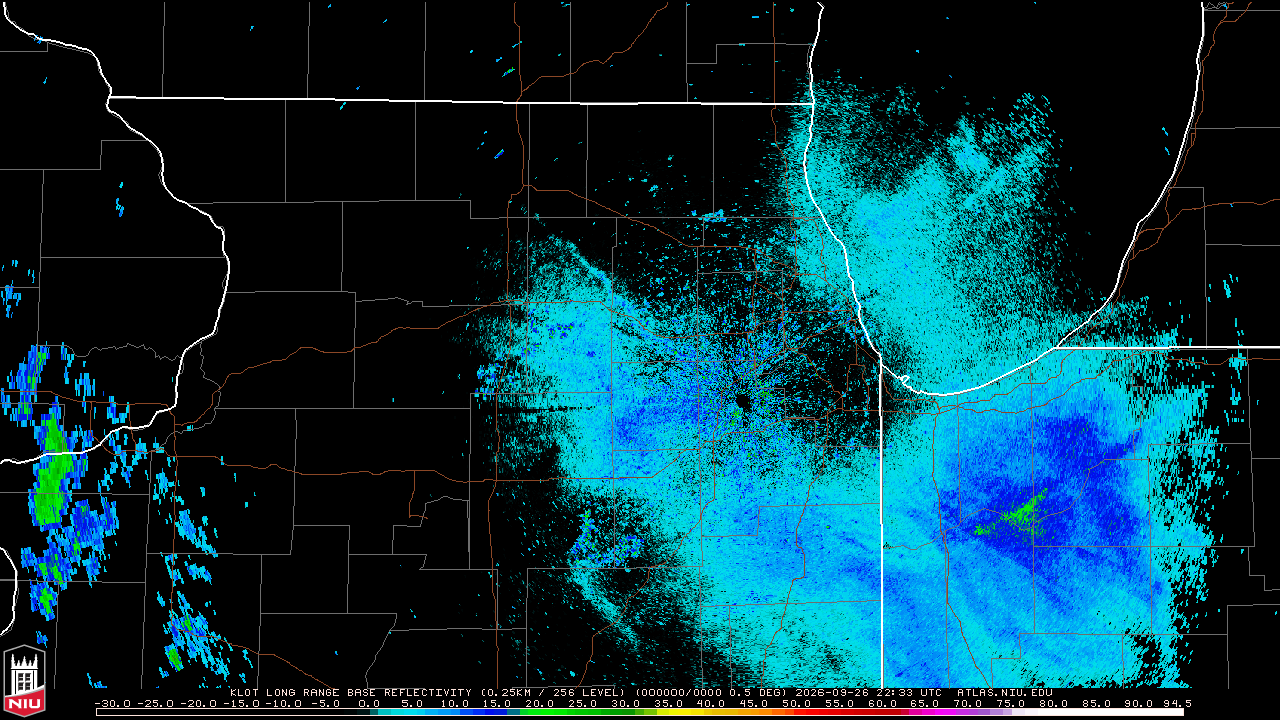Click the KLOT radar site center dot

tap(740, 401)
